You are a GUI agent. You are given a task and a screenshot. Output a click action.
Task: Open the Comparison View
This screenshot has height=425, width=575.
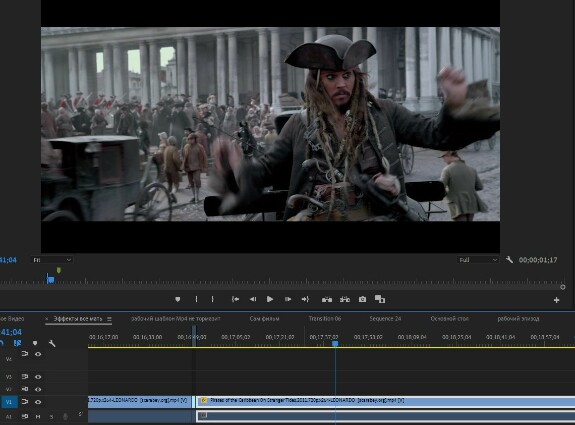tap(380, 299)
